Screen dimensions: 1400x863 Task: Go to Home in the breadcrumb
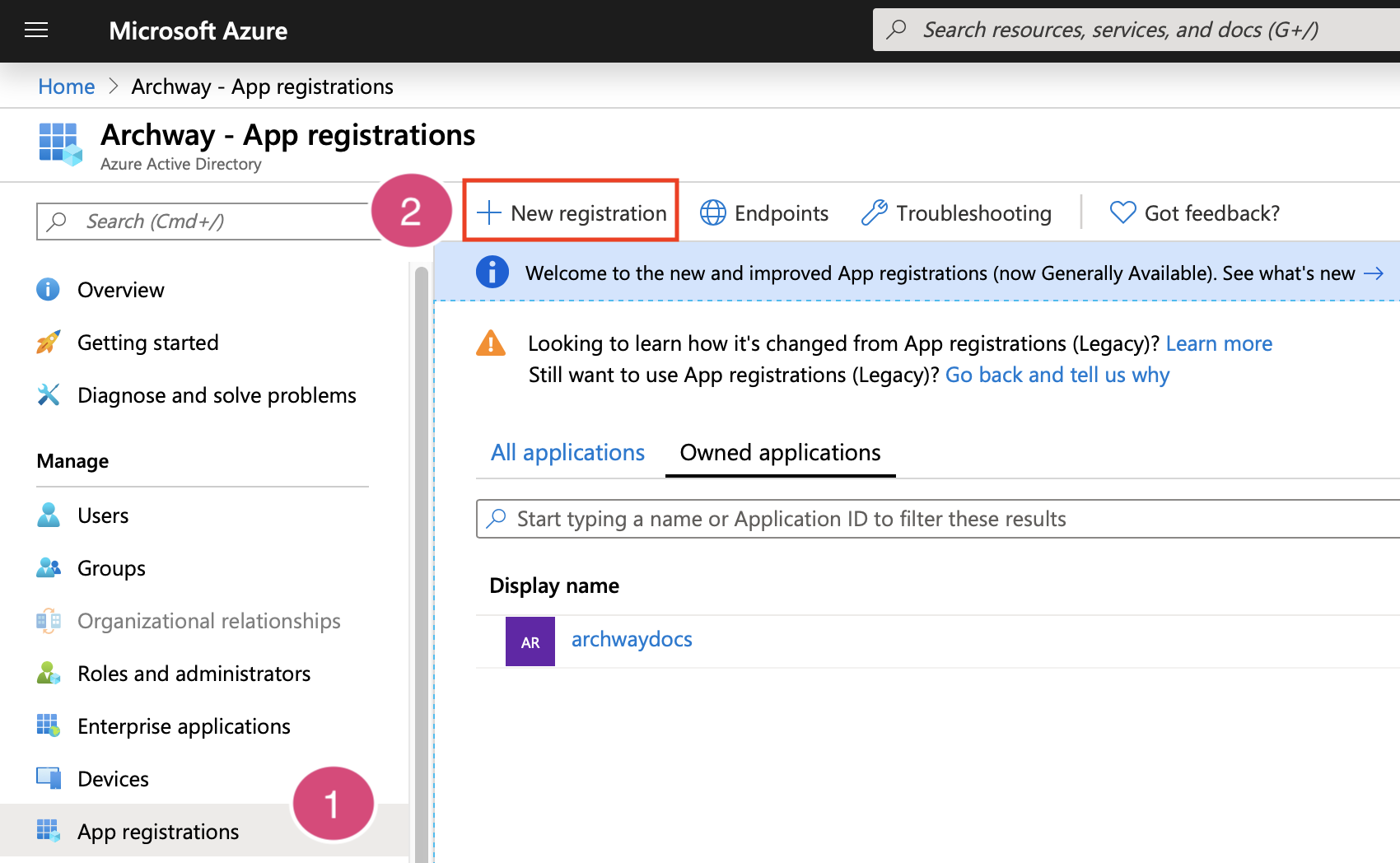pos(67,86)
